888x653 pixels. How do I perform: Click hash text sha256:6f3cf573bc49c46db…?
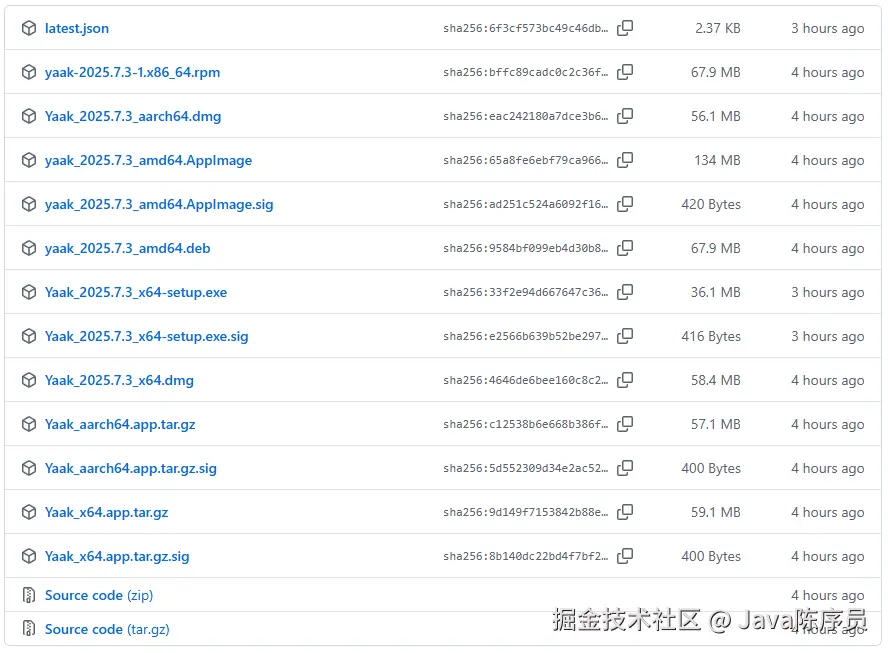[x=526, y=28]
